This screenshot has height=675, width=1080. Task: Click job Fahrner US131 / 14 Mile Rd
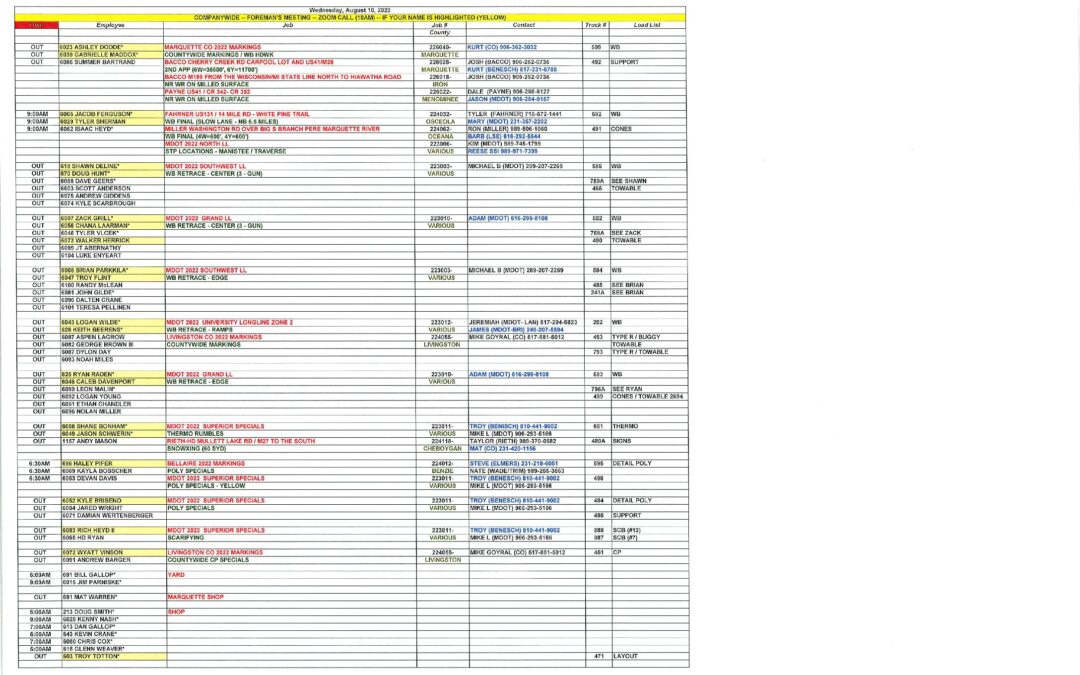237,114
